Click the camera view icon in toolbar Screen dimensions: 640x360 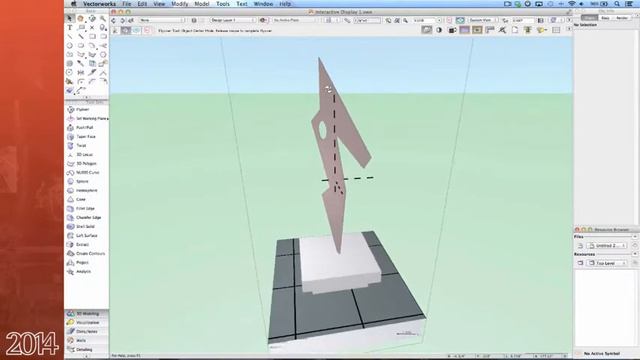tap(452, 30)
